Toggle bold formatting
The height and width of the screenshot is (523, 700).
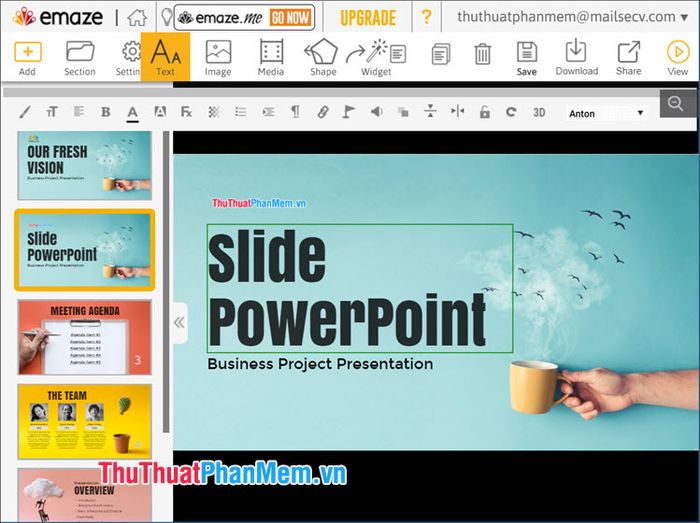click(106, 112)
